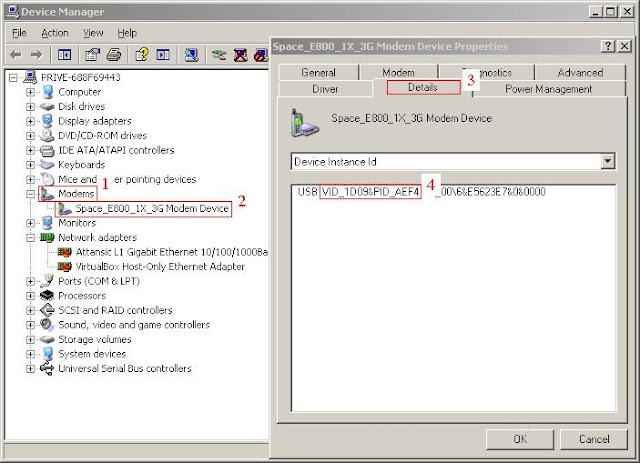This screenshot has width=640, height=463.
Task: Expand the Disk drives node
Action: [30, 107]
